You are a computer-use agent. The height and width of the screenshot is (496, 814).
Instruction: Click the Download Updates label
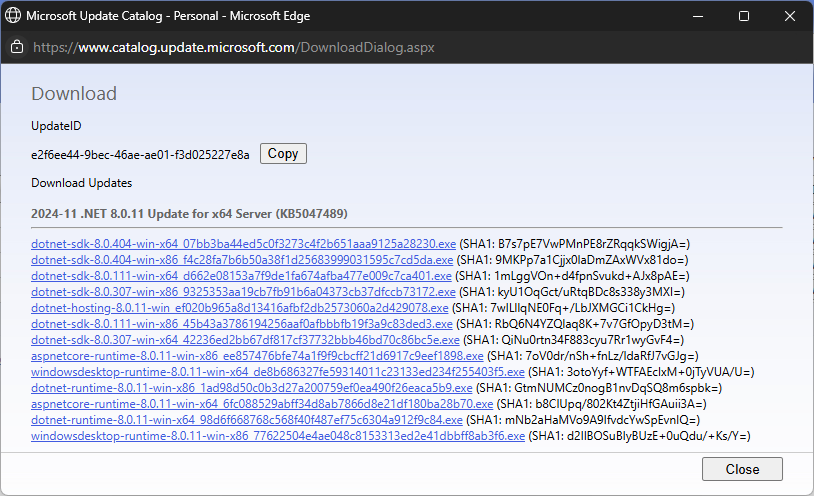[x=82, y=183]
